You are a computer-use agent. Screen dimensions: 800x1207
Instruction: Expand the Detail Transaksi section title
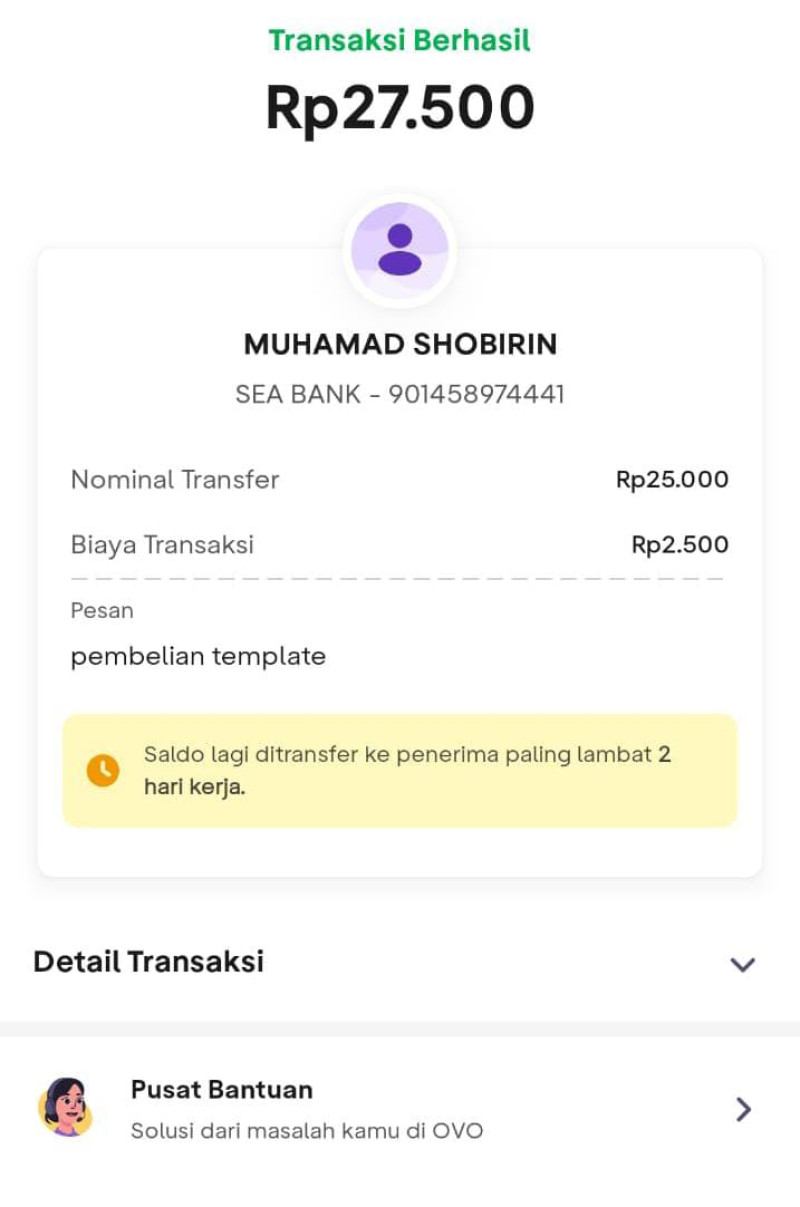click(x=149, y=962)
